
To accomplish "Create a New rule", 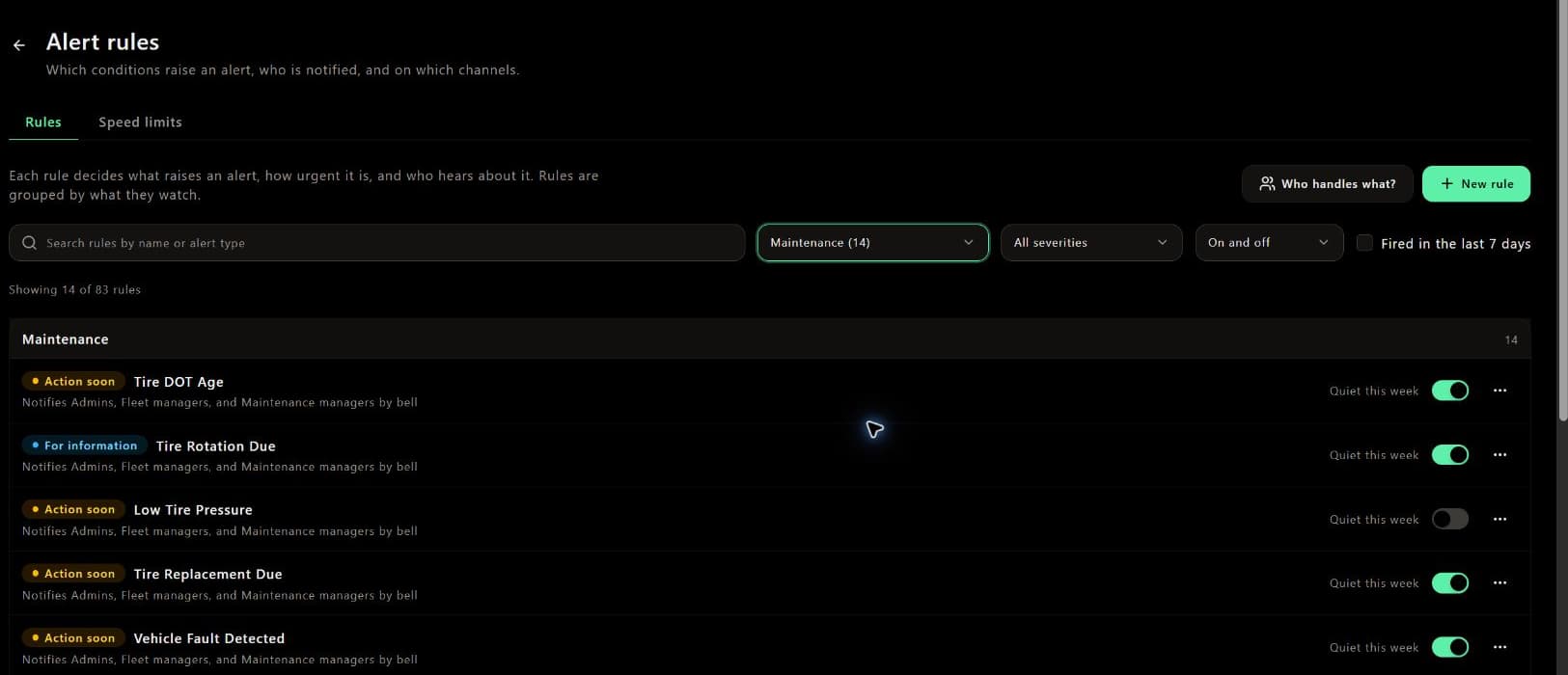I will point(1476,184).
